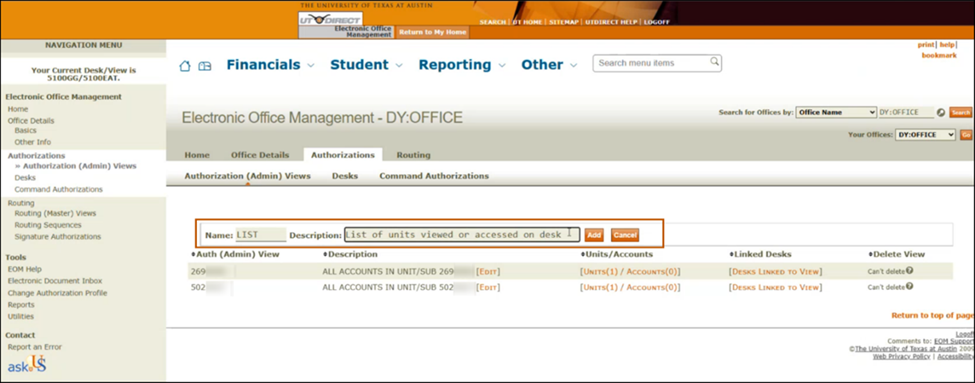Open the home house icon
The width and height of the screenshot is (975, 383).
(185, 66)
